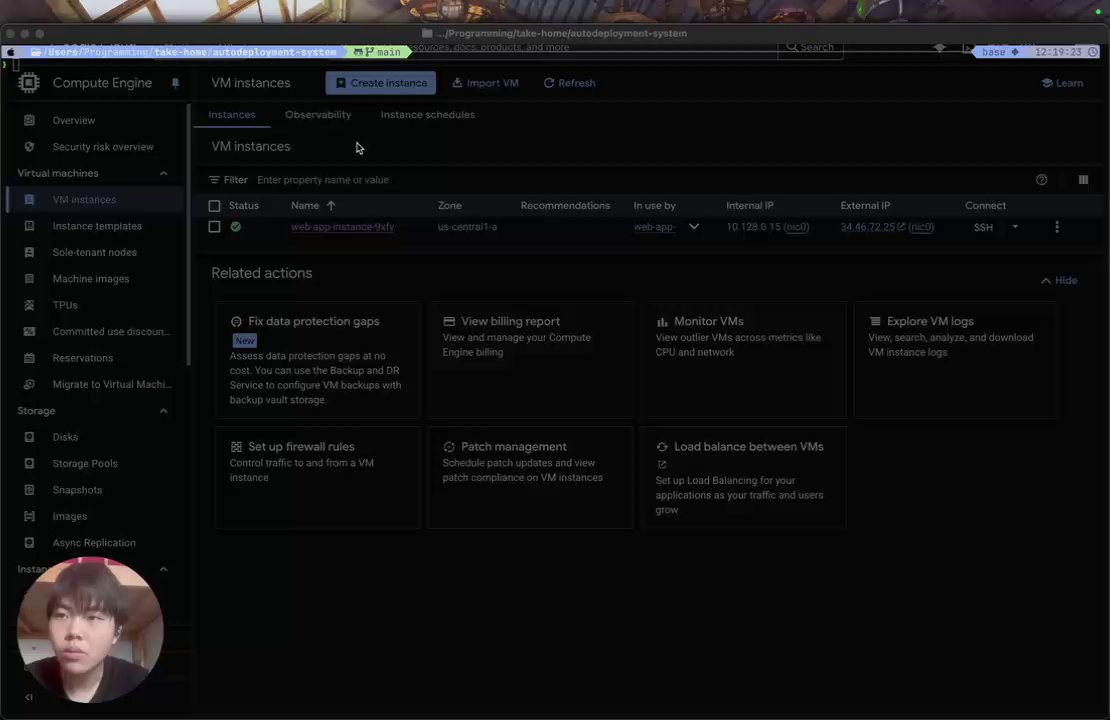
Task: Open the SSH connect options dropdown arrow
Action: 1015,227
